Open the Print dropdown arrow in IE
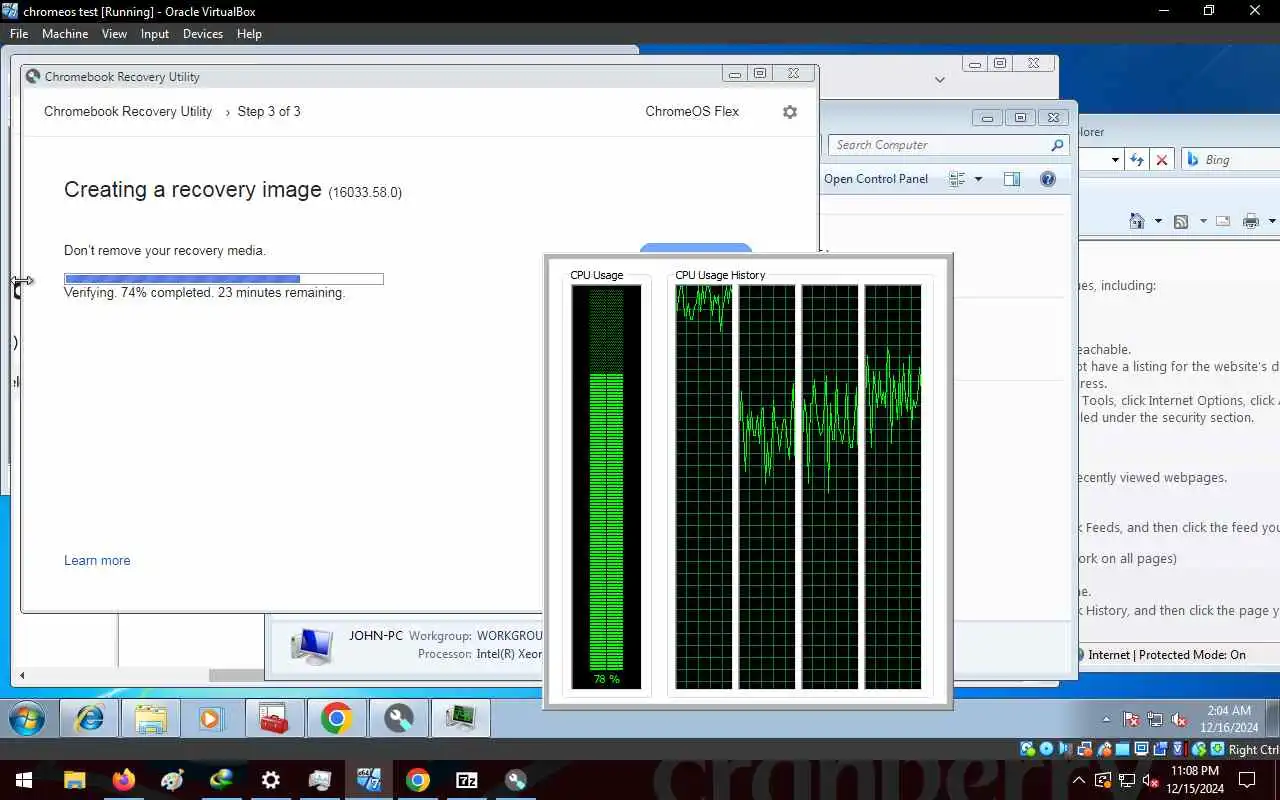Image resolution: width=1280 pixels, height=800 pixels. 1272,221
